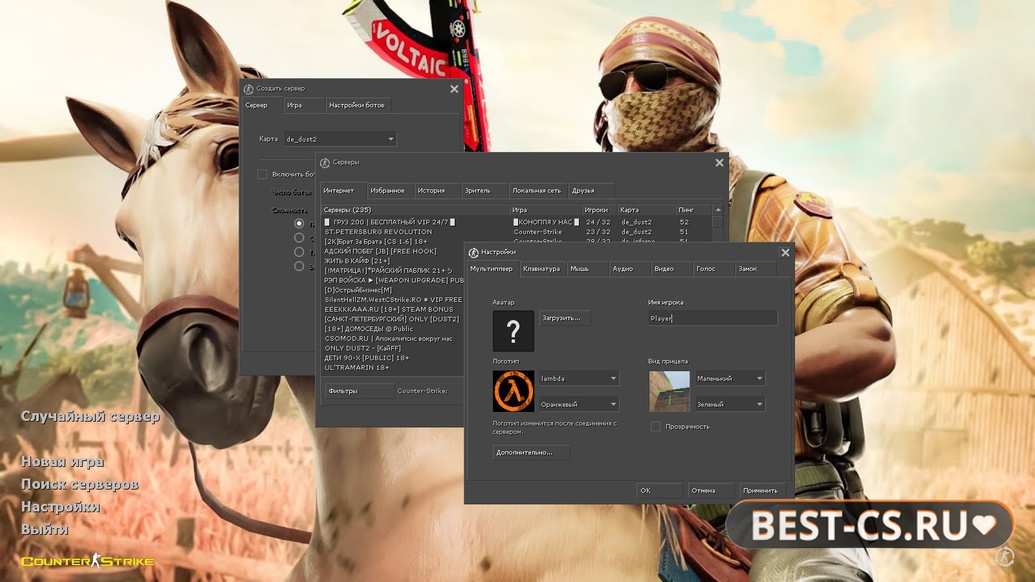Select the UL'TRAMARIN 18+ server row
The width and height of the screenshot is (1035, 582).
click(393, 367)
